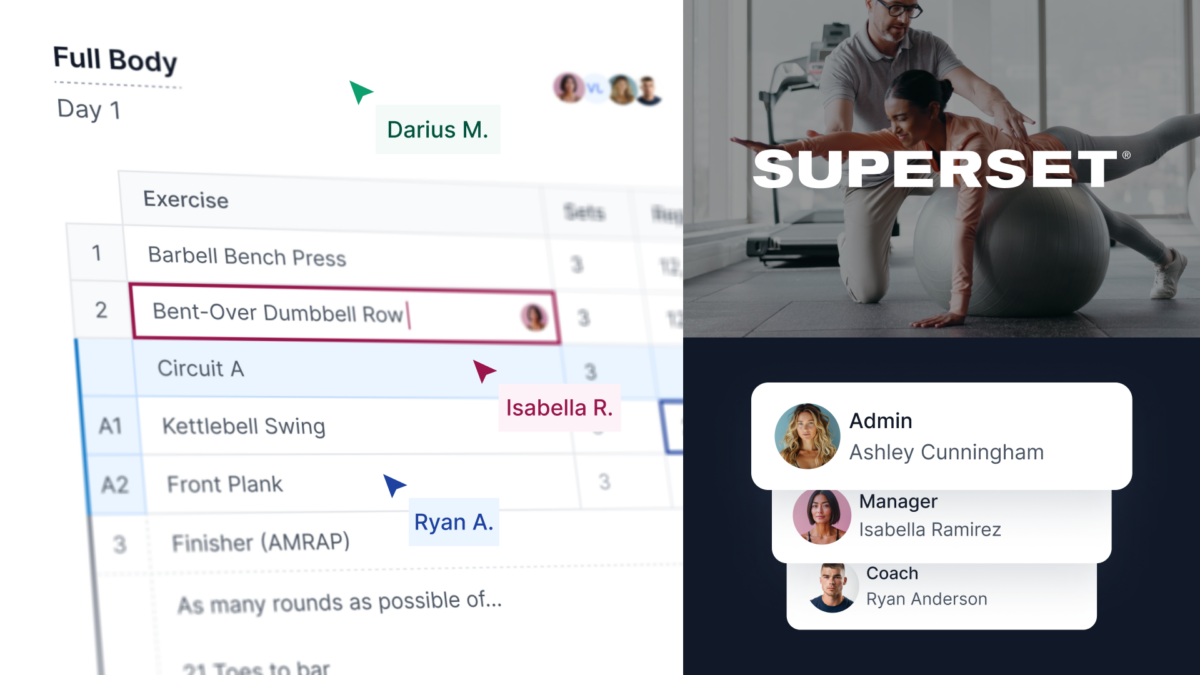Image resolution: width=1200 pixels, height=675 pixels.
Task: Click the avatar inside the Bent-Over Dumbbell Row cell
Action: pyautogui.click(x=534, y=318)
